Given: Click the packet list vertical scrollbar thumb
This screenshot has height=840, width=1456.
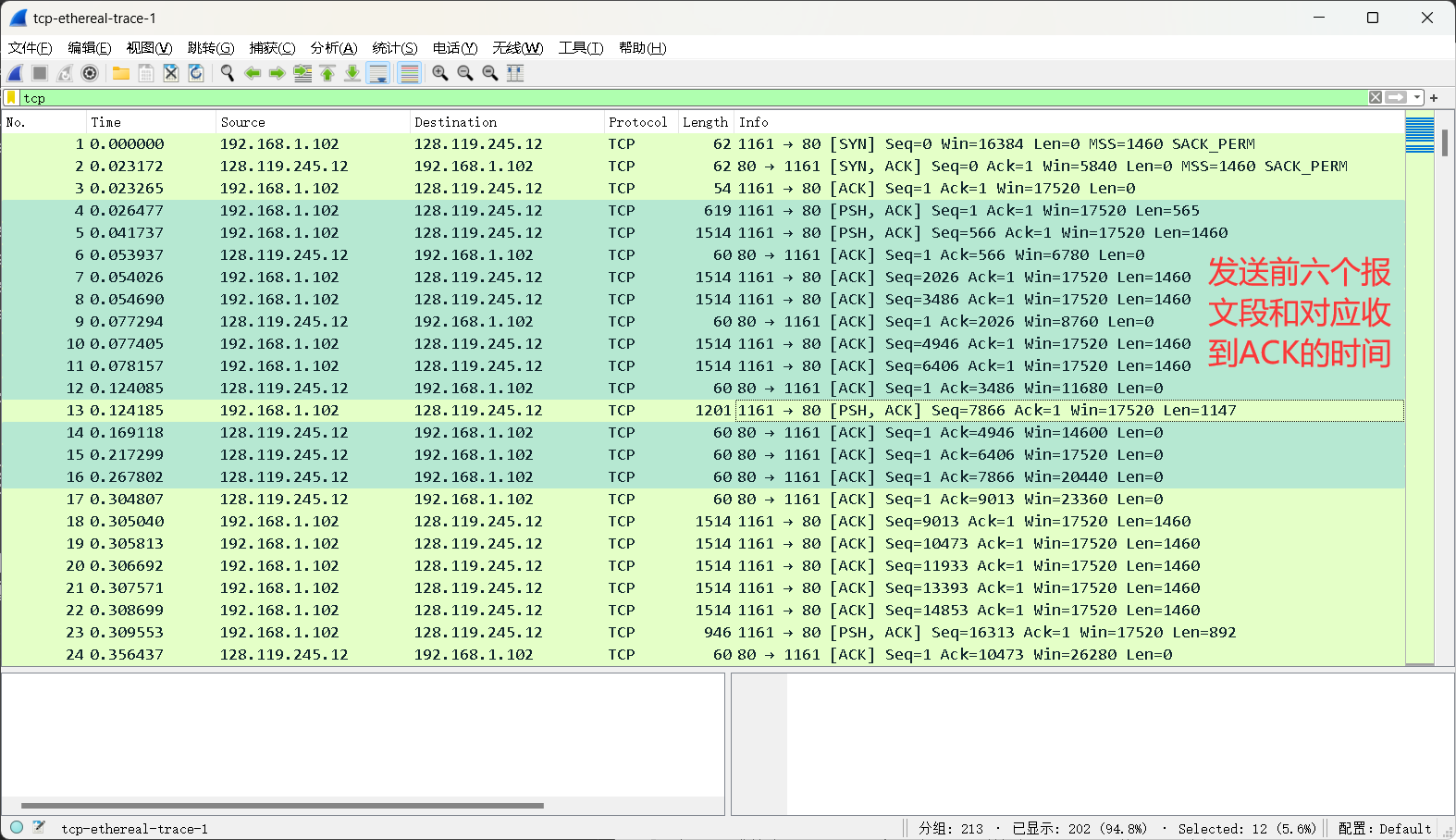Looking at the screenshot, I should 1445,142.
